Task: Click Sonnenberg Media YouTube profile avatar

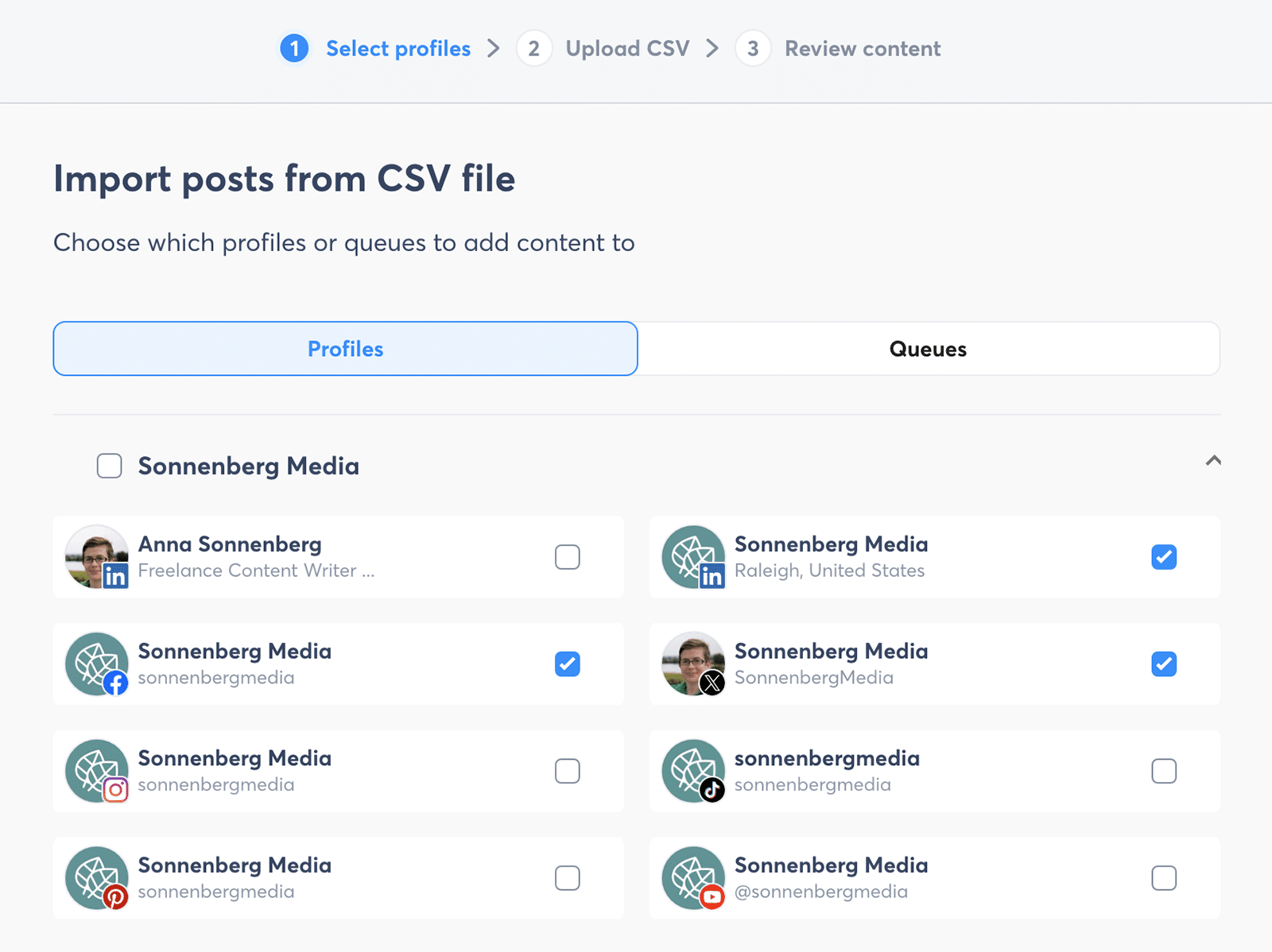Action: tap(693, 877)
